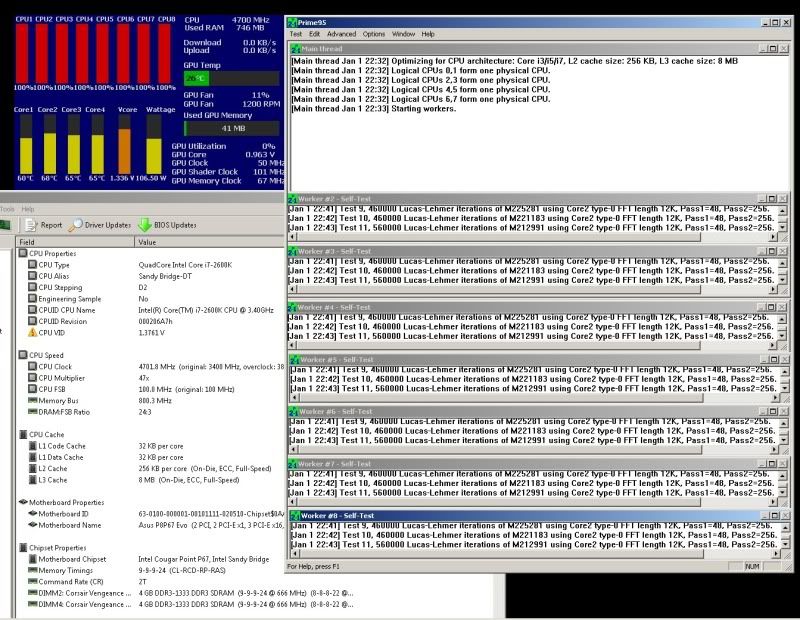Click Worker #2 scroll-left arrow
800x620 pixels.
[293, 238]
